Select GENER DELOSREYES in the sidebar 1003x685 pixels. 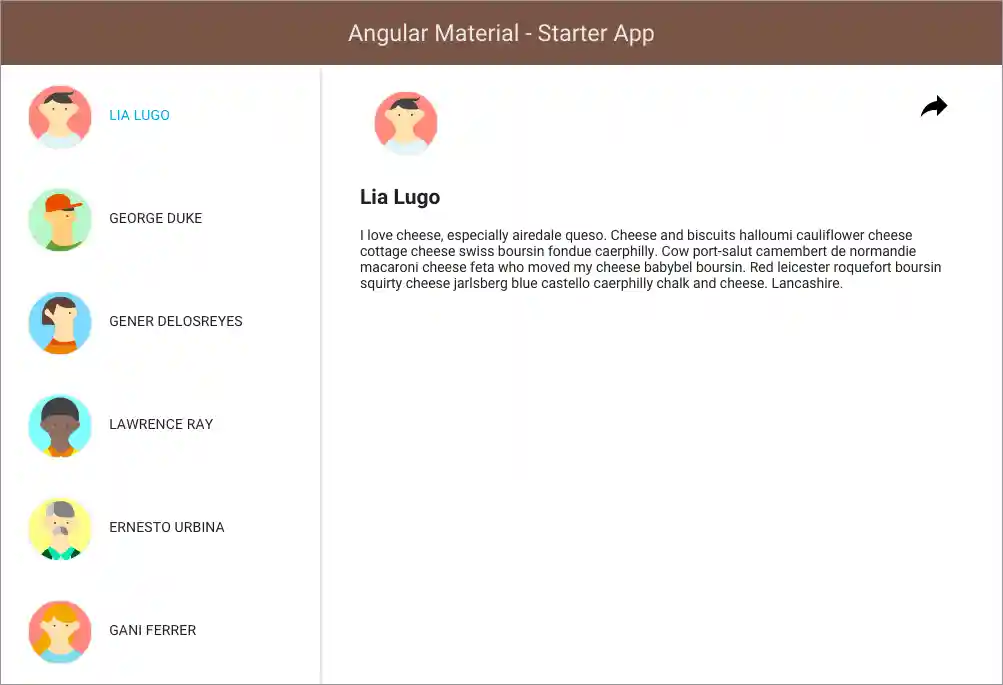pos(176,321)
